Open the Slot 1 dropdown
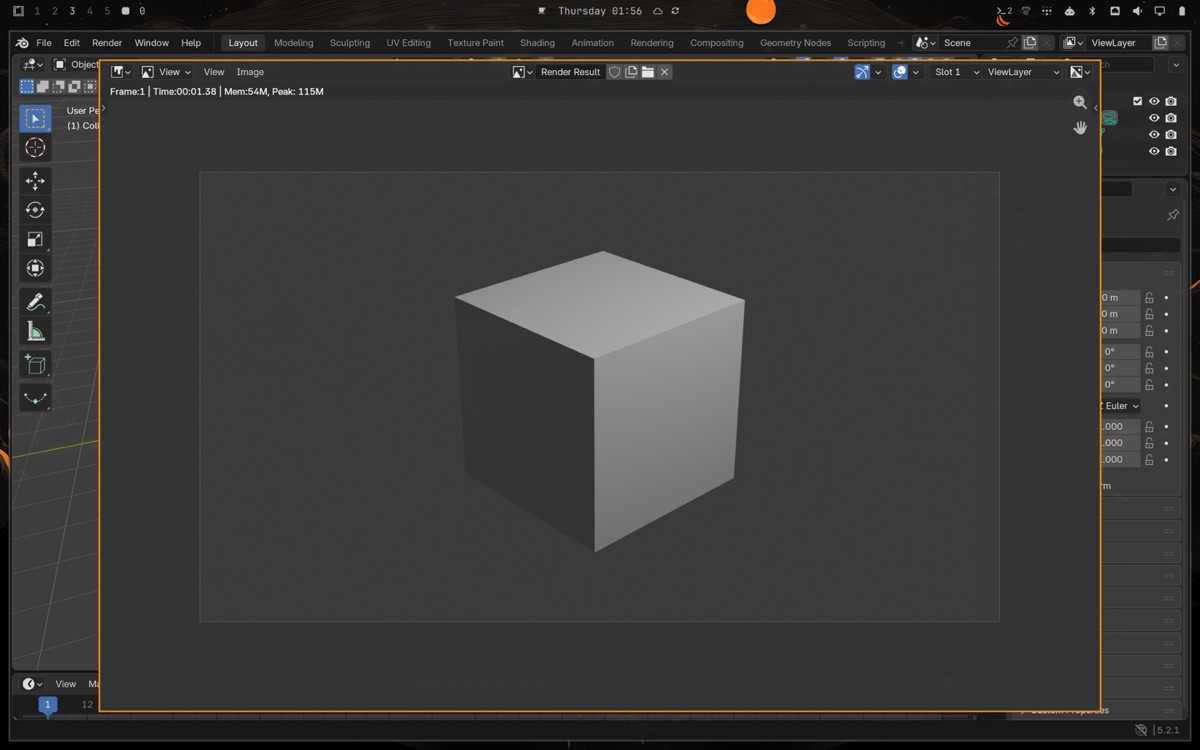 (x=956, y=72)
